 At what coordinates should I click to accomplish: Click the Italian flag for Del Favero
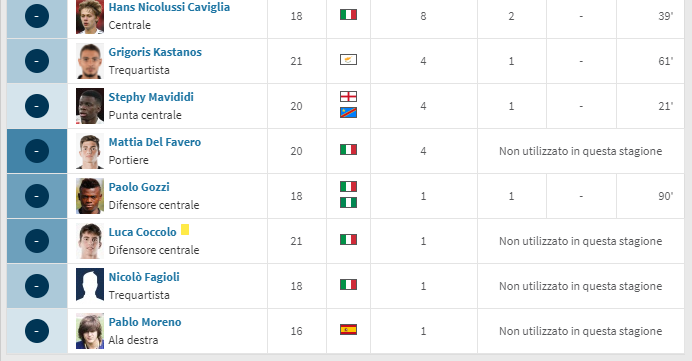click(x=348, y=150)
